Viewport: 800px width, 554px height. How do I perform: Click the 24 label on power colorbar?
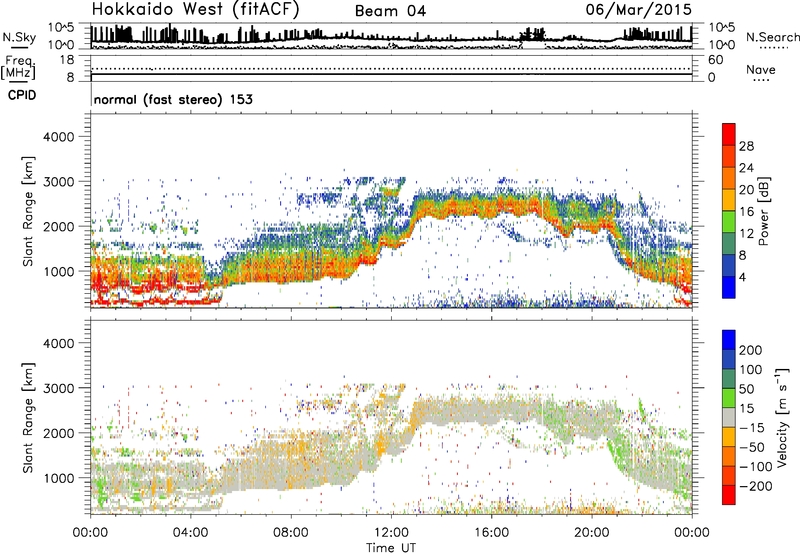[746, 168]
